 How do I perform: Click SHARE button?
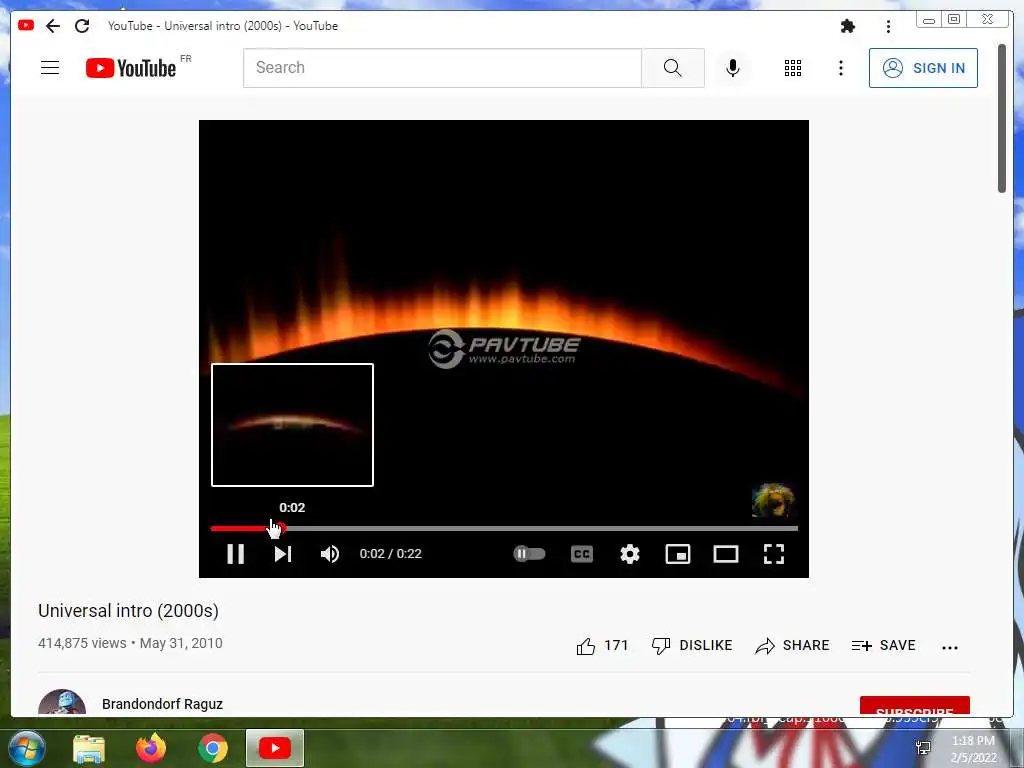click(792, 646)
